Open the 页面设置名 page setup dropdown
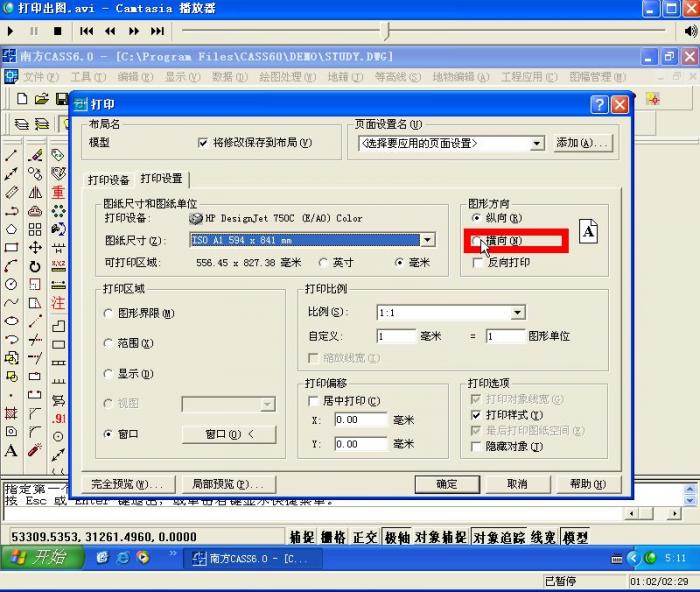The image size is (700, 592). pos(537,144)
